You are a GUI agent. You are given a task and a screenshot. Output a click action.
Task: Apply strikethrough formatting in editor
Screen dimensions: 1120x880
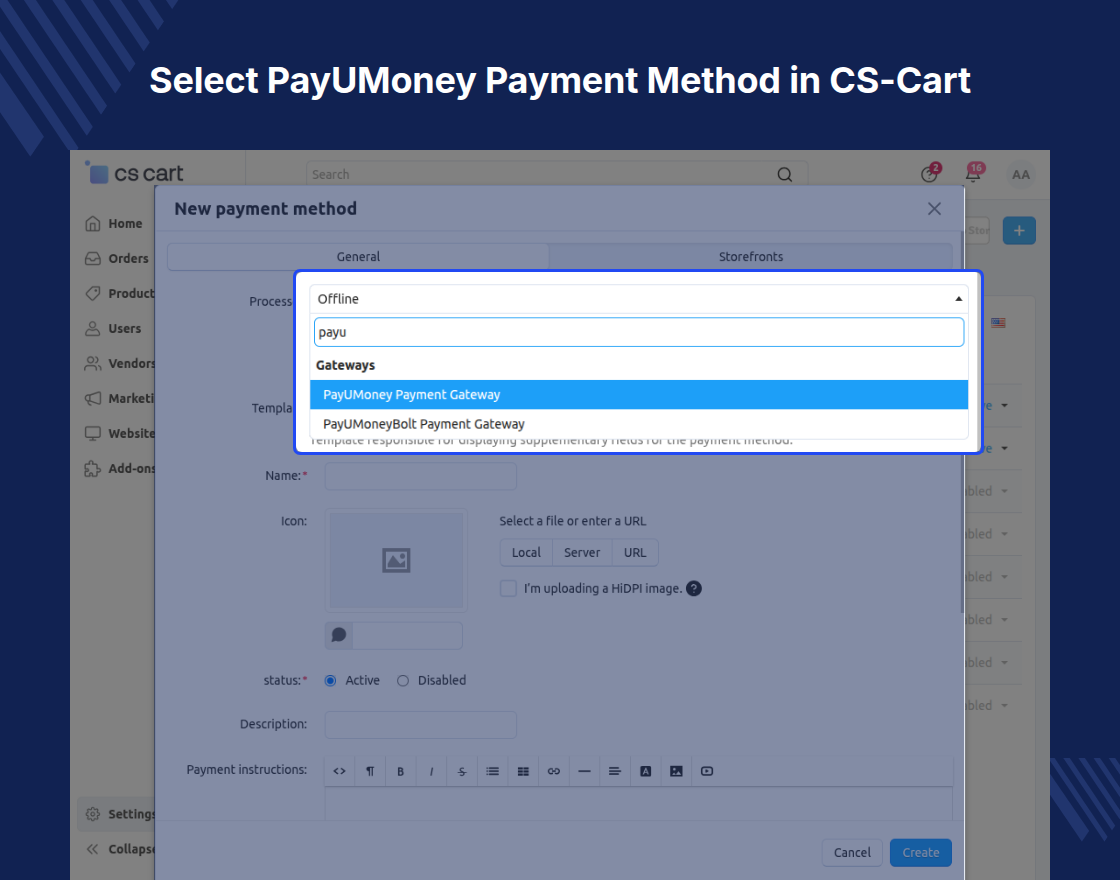[462, 771]
